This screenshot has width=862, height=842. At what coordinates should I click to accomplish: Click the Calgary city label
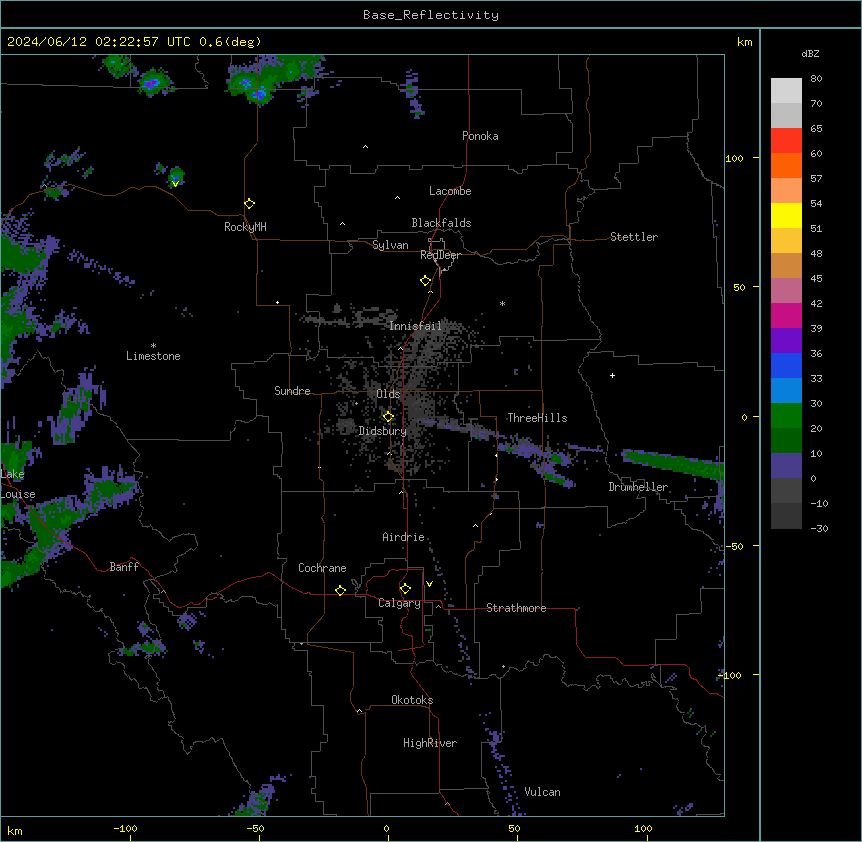click(x=399, y=603)
